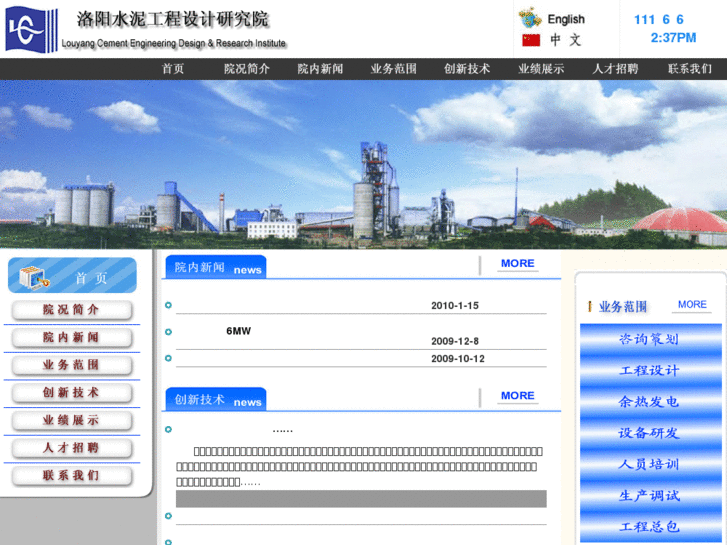The image size is (727, 545).
Task: Click the bullet icon of the 6MW news item
Action: [x=168, y=332]
